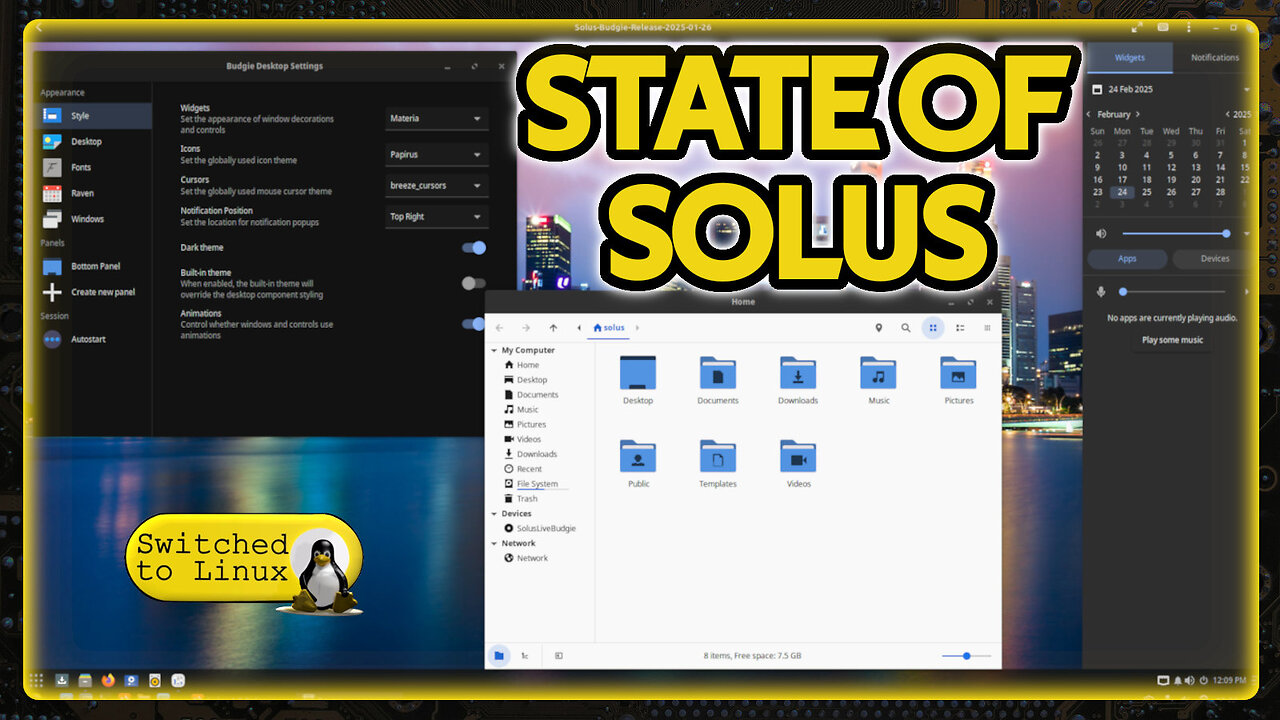Adjust file manager zoom slider
Screen dimensions: 1280x720
coord(966,656)
